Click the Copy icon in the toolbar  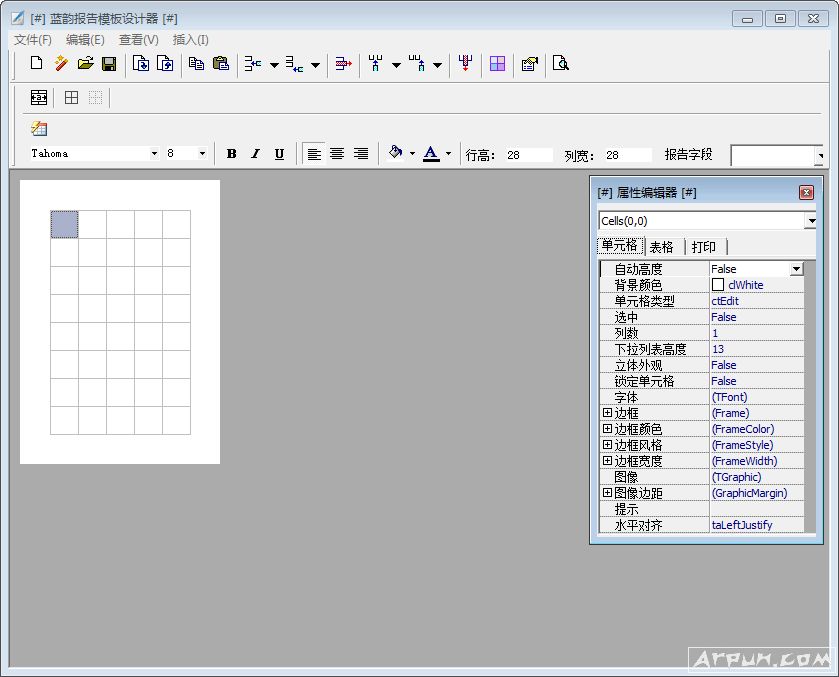[196, 64]
